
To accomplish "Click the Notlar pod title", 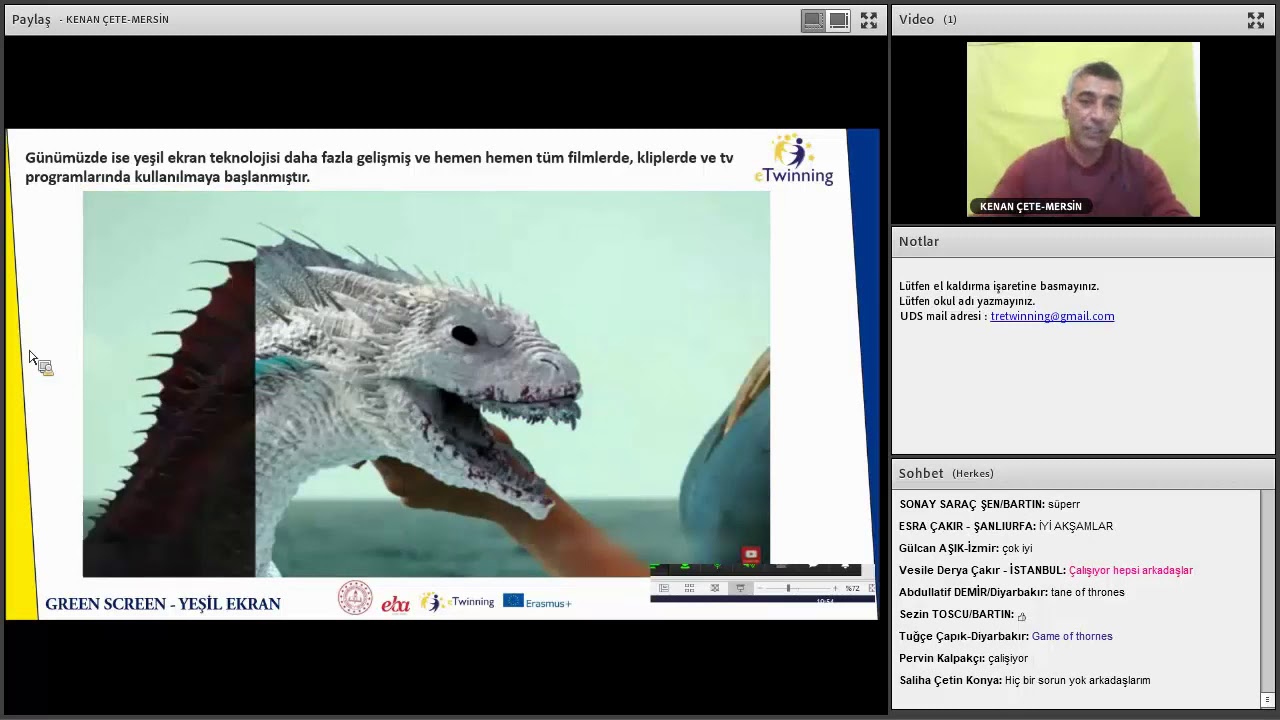I will pos(918,241).
